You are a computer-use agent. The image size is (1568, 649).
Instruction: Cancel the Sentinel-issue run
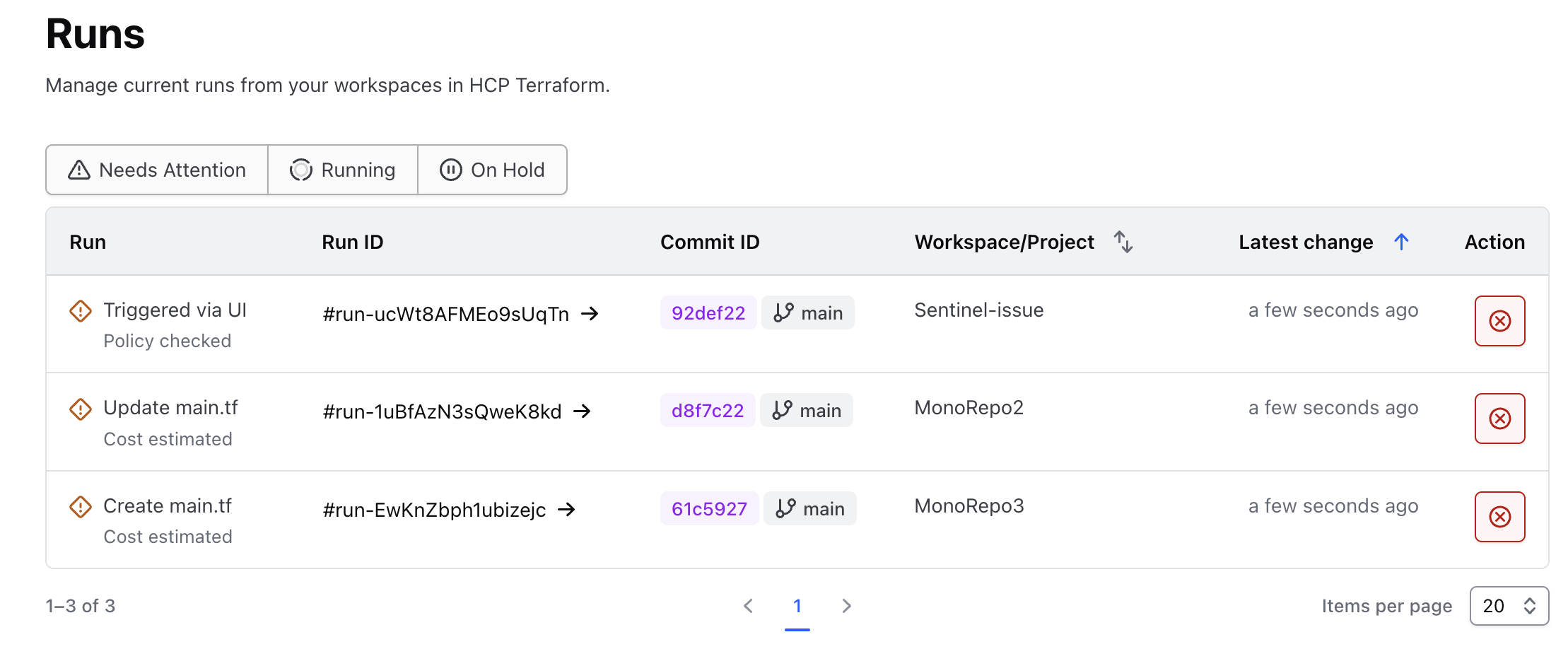(x=1499, y=321)
